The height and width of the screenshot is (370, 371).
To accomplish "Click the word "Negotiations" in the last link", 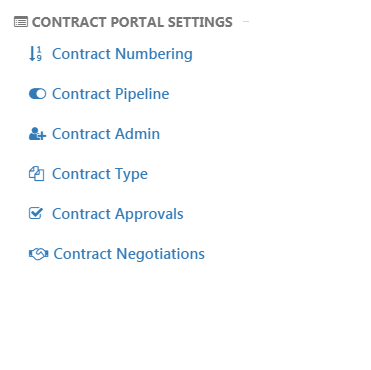I will coord(161,254).
